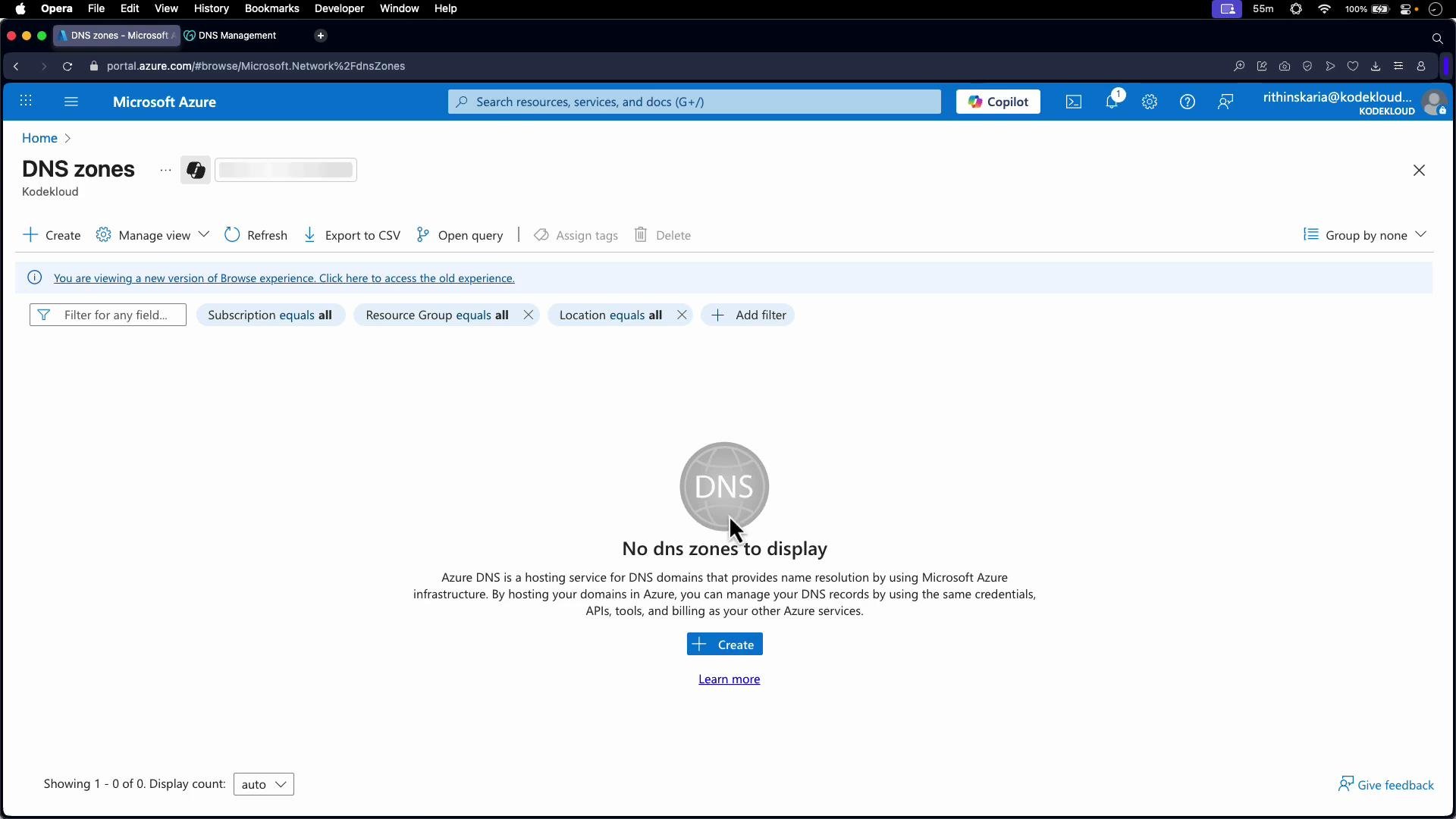Viewport: 1456px width, 819px height.
Task: Open portal settings gear
Action: tap(1150, 102)
